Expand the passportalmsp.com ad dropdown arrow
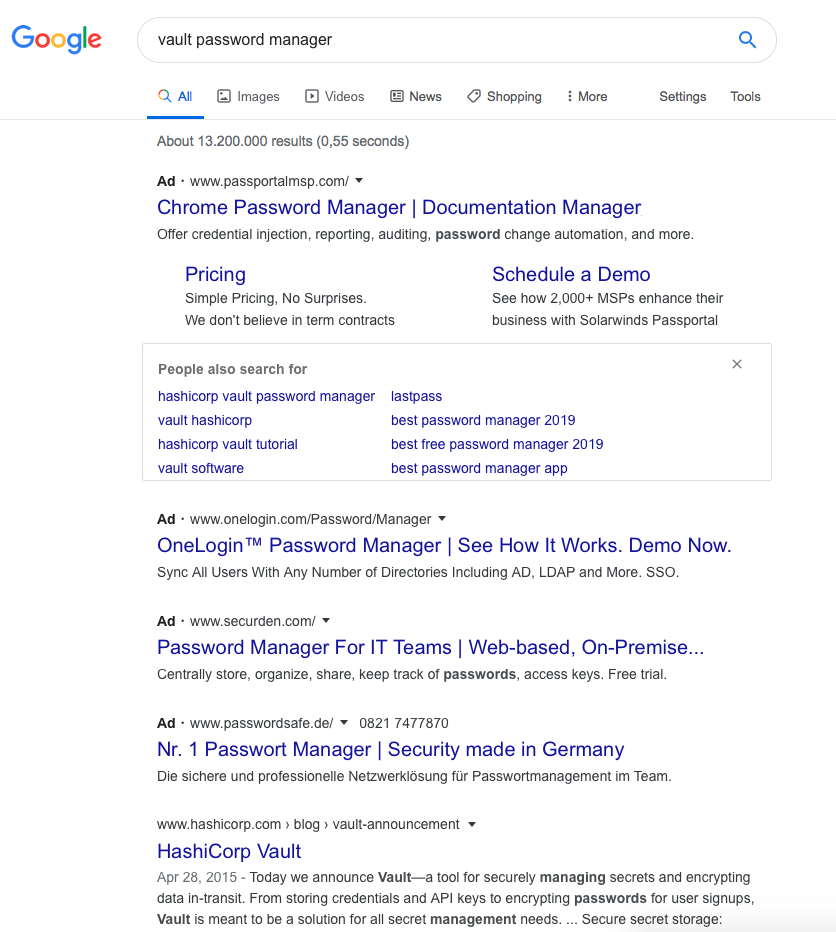The image size is (836, 932). 359,181
